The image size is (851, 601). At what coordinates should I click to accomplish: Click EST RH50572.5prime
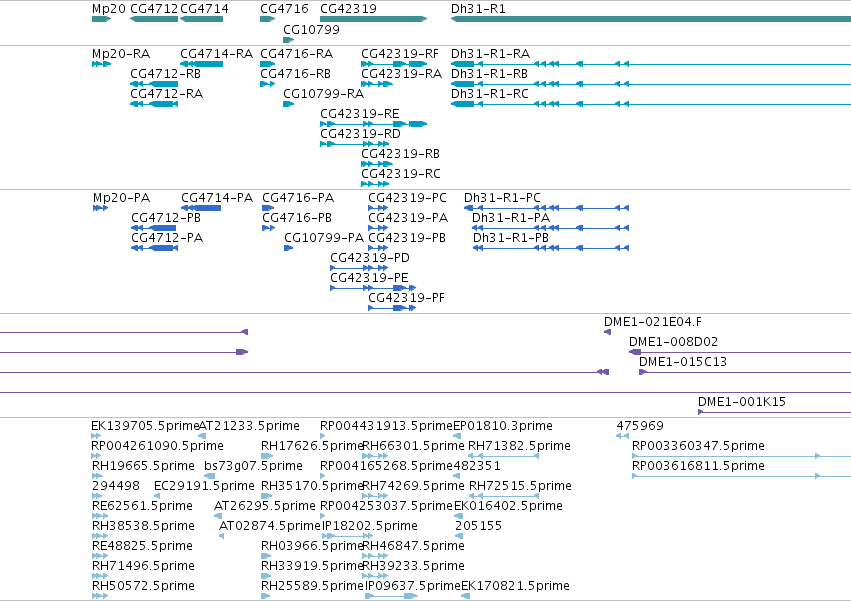click(x=143, y=586)
